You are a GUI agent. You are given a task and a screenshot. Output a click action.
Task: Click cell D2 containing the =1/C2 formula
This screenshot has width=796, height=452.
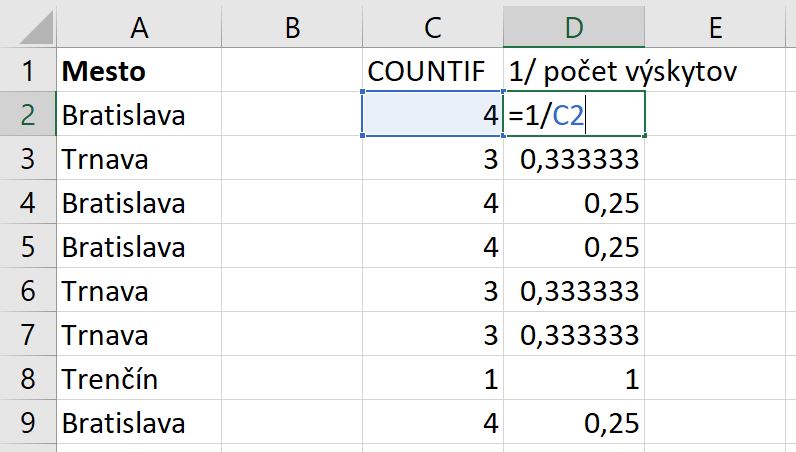[x=574, y=114]
